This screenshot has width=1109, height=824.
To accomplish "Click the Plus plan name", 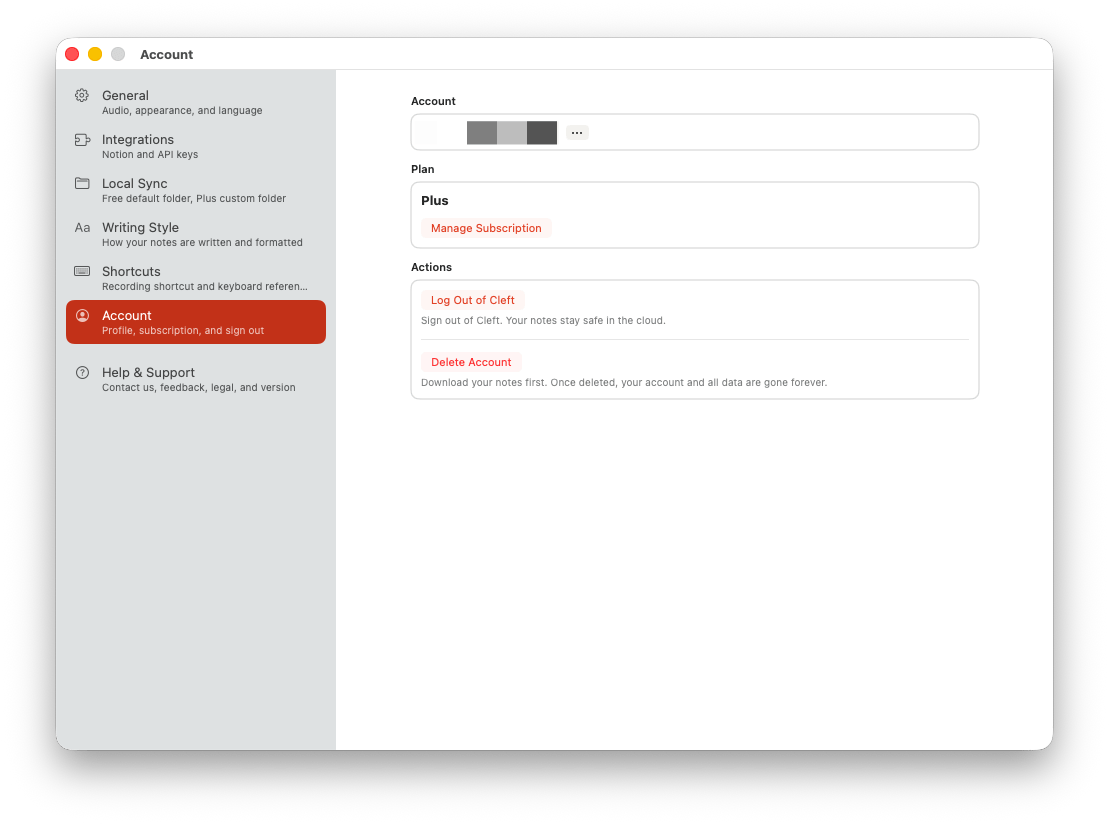I will [434, 200].
